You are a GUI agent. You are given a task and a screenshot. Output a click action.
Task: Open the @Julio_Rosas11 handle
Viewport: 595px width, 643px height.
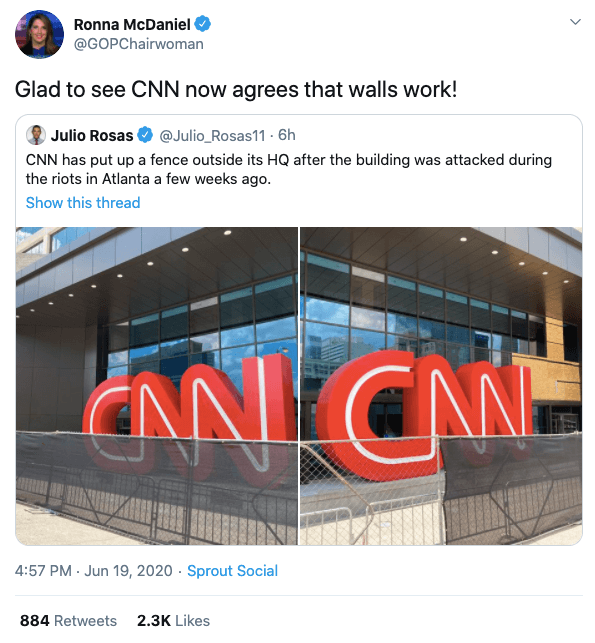[212, 135]
